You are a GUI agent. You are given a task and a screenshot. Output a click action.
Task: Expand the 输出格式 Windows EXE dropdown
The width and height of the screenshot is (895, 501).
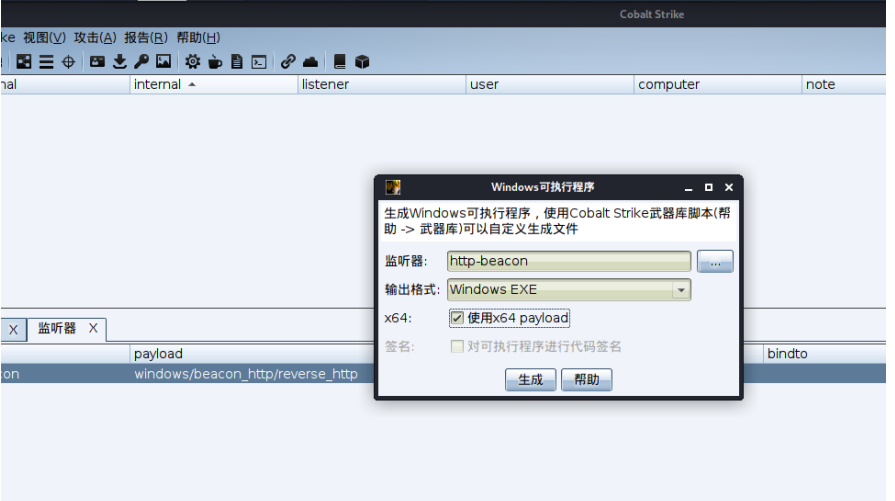[681, 290]
